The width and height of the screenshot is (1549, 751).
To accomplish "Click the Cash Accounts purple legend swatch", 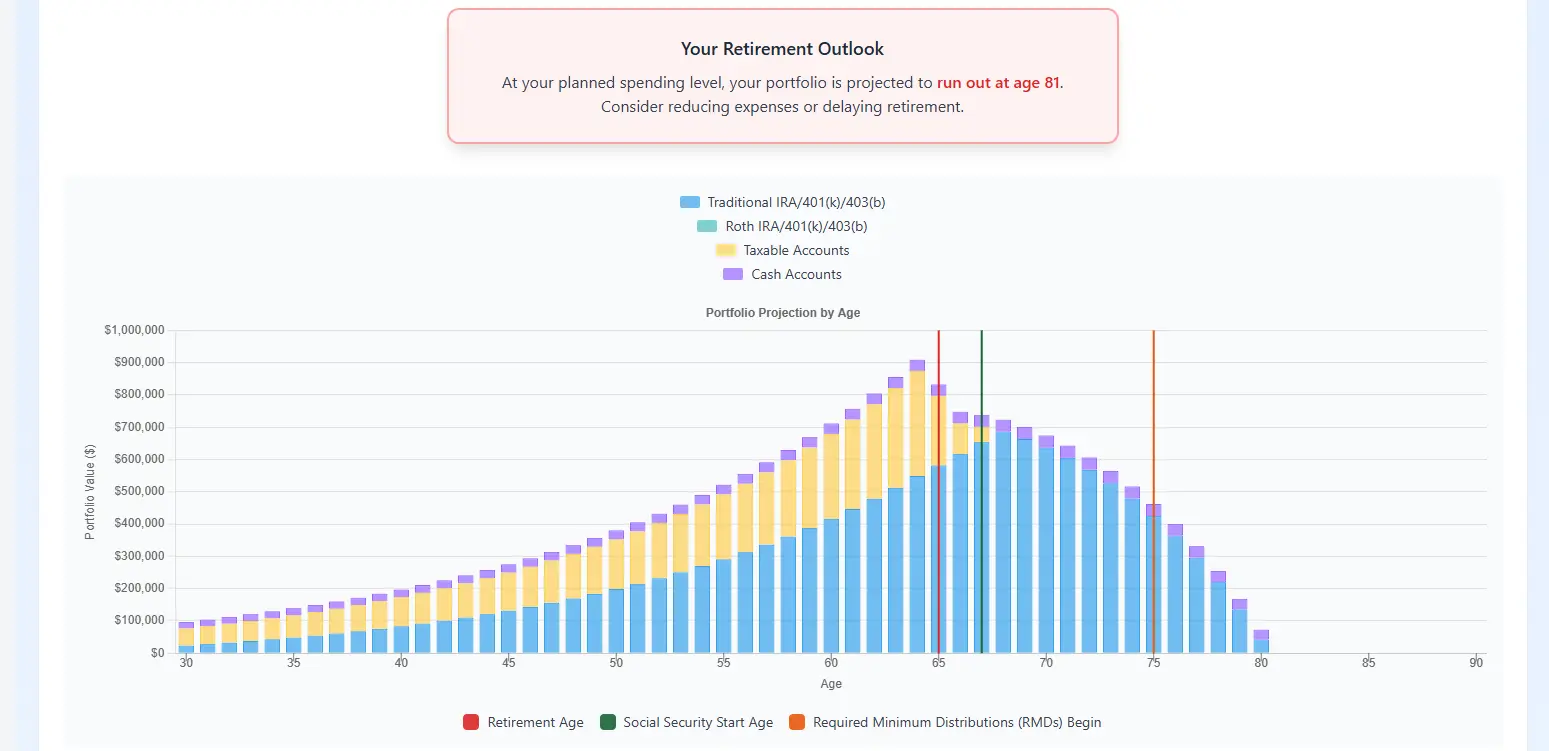I will pos(732,274).
